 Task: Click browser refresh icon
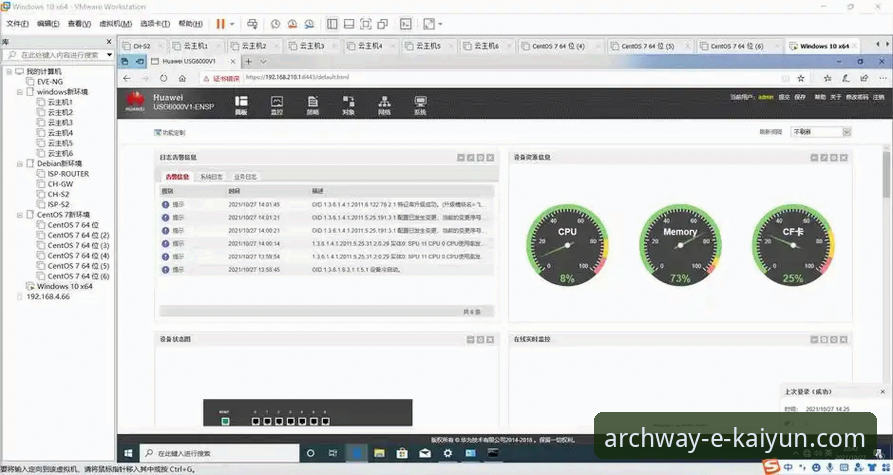[163, 77]
